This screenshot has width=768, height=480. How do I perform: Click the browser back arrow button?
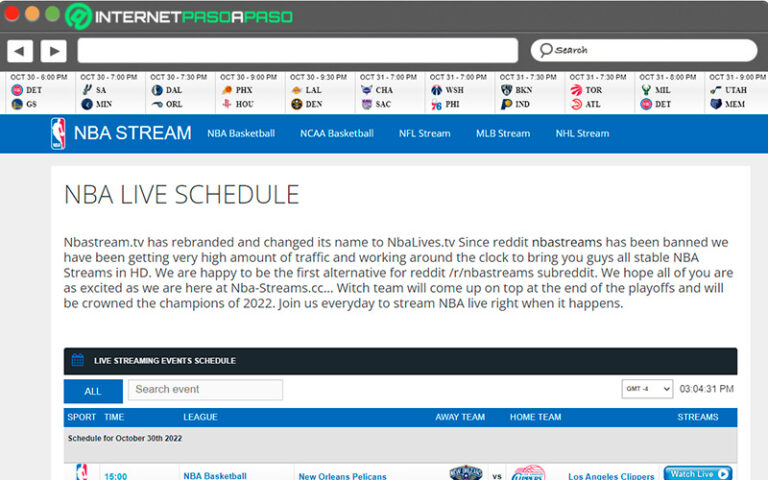(x=20, y=51)
